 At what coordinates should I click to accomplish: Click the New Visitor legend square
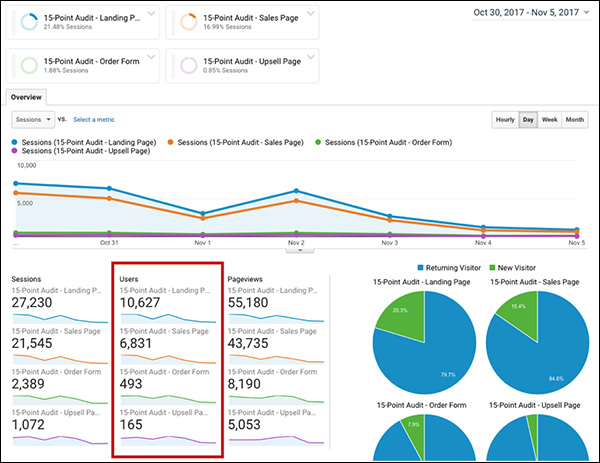[x=492, y=267]
